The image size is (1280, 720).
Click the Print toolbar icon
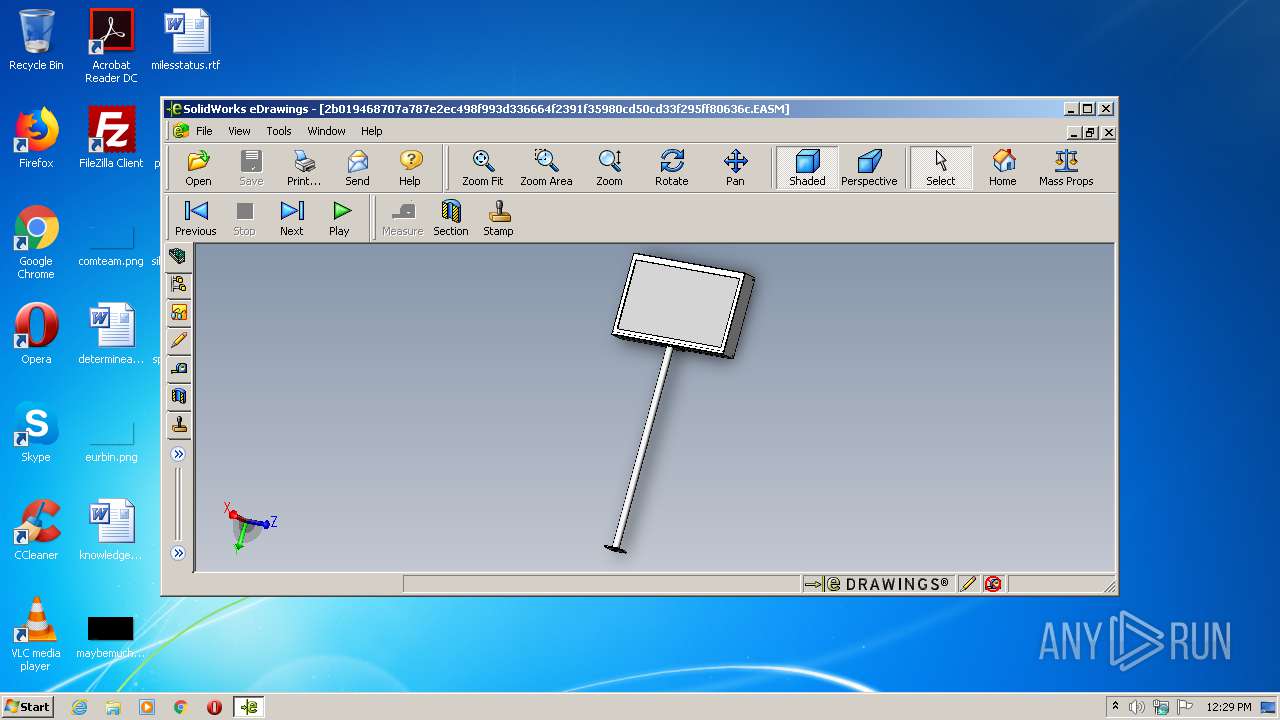304,167
